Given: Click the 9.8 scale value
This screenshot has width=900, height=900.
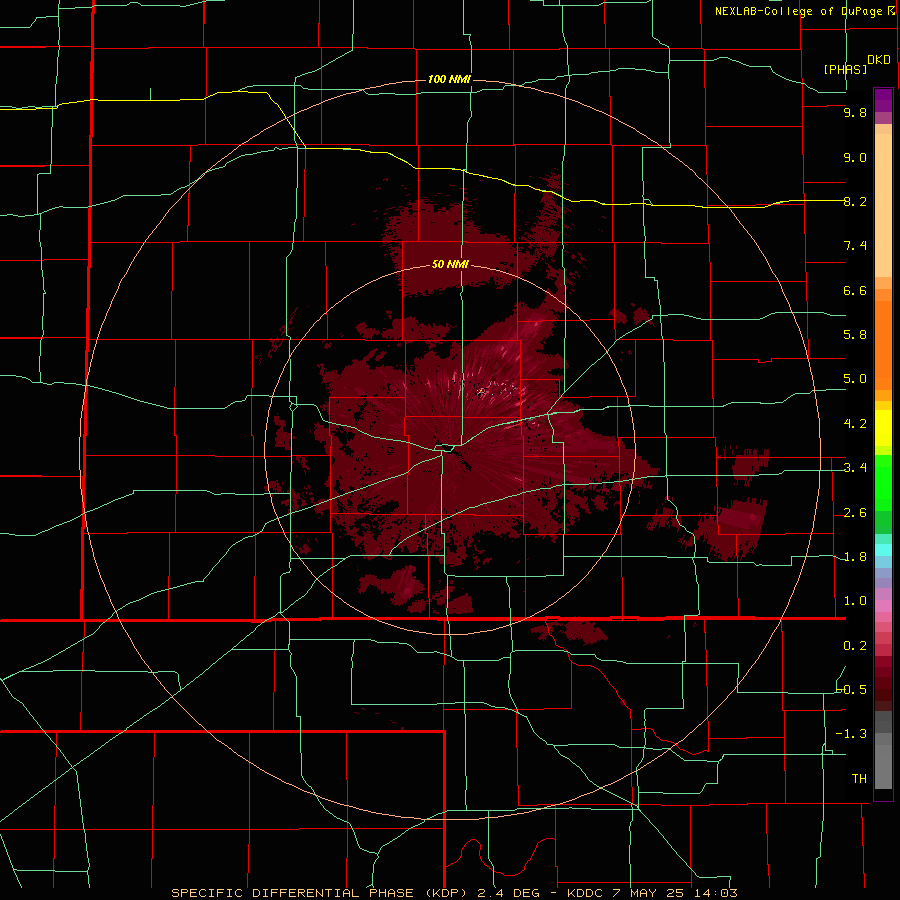Looking at the screenshot, I should [x=855, y=112].
